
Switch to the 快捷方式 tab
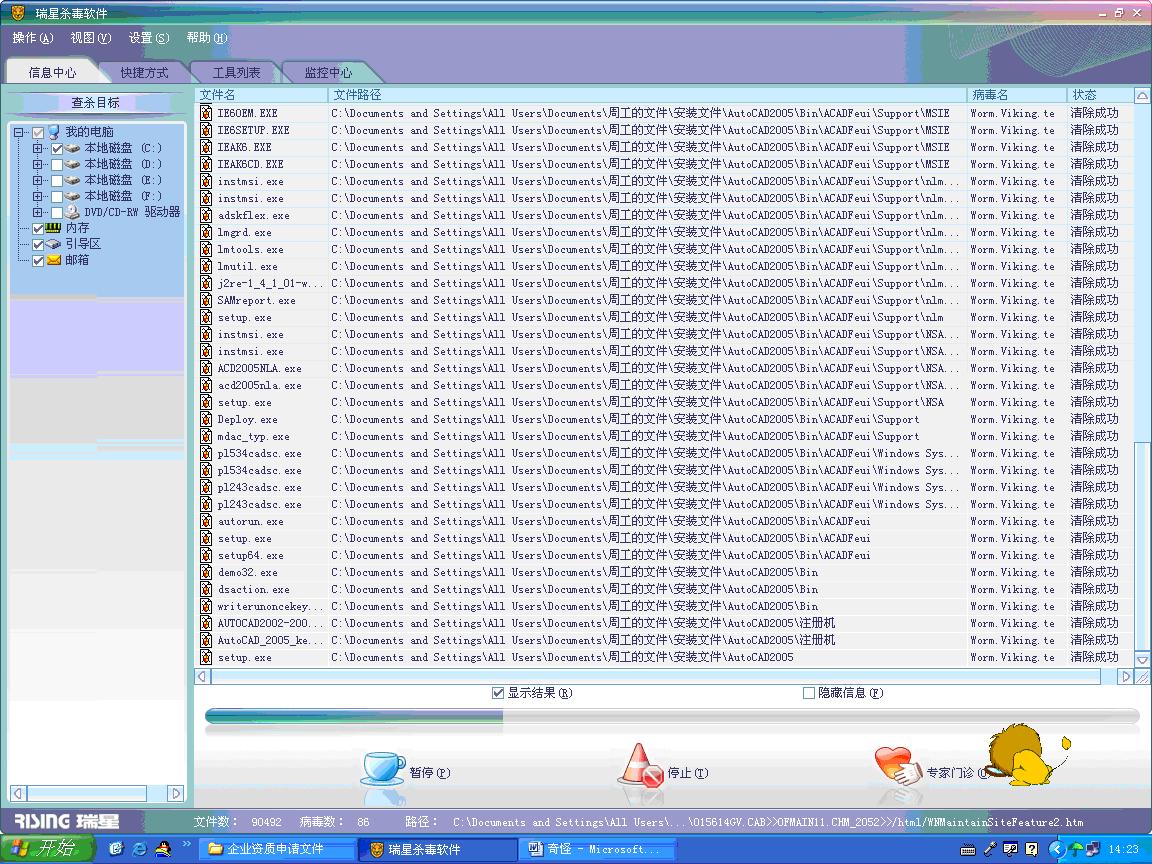pyautogui.click(x=144, y=73)
